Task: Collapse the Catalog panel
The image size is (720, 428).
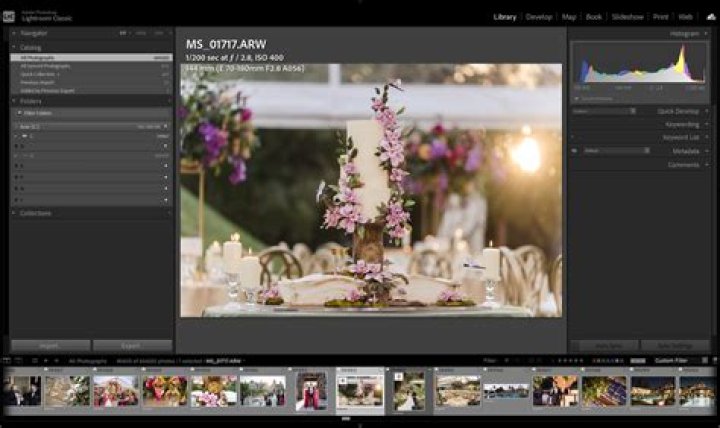Action: click(14, 47)
